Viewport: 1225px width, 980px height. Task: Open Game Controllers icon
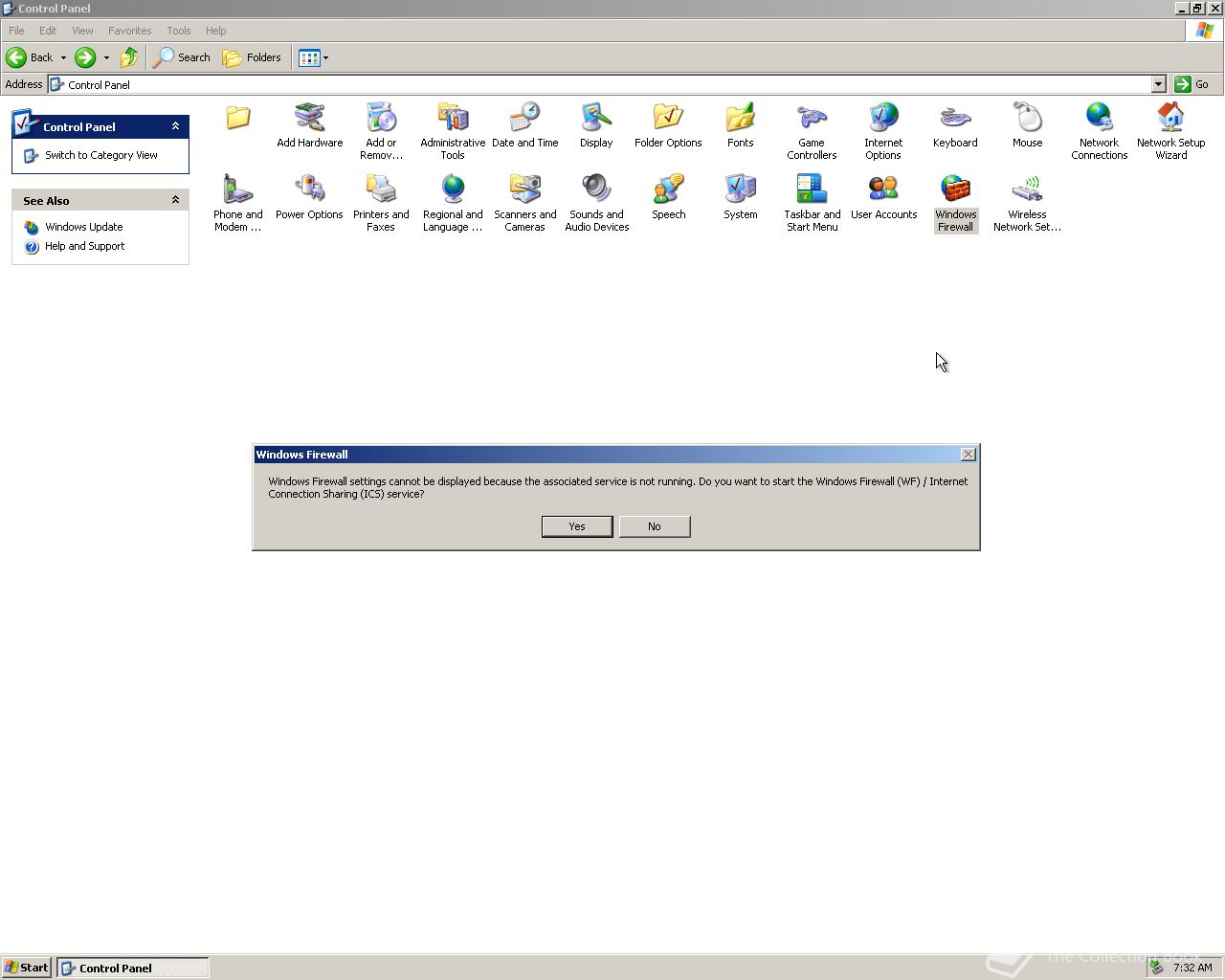coord(812,131)
